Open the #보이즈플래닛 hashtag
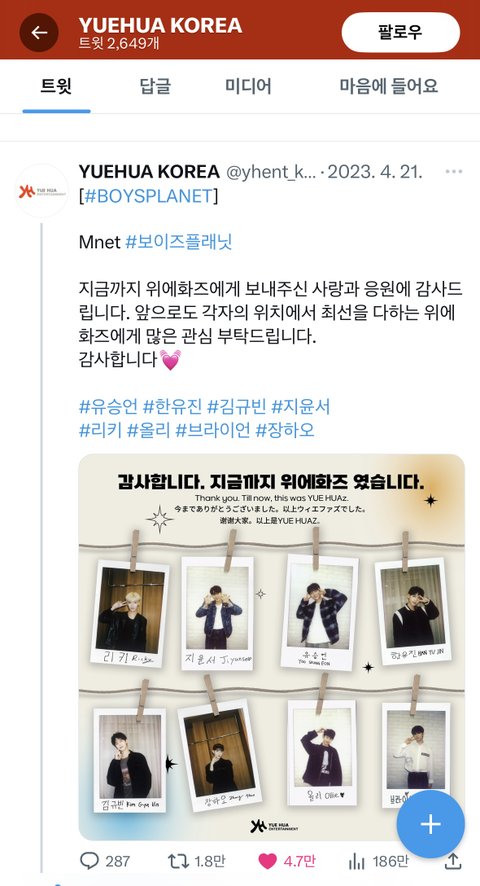The image size is (480, 886). [x=179, y=242]
